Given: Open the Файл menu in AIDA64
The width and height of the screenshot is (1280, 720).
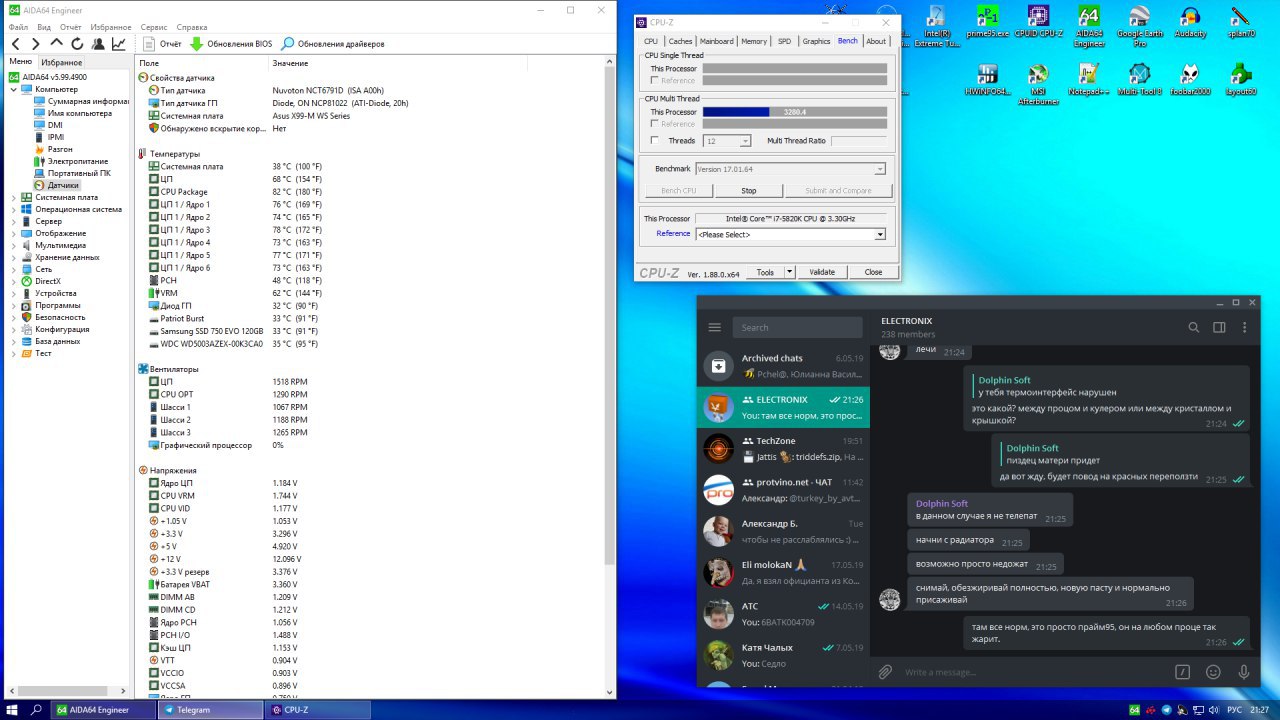Looking at the screenshot, I should (18, 27).
